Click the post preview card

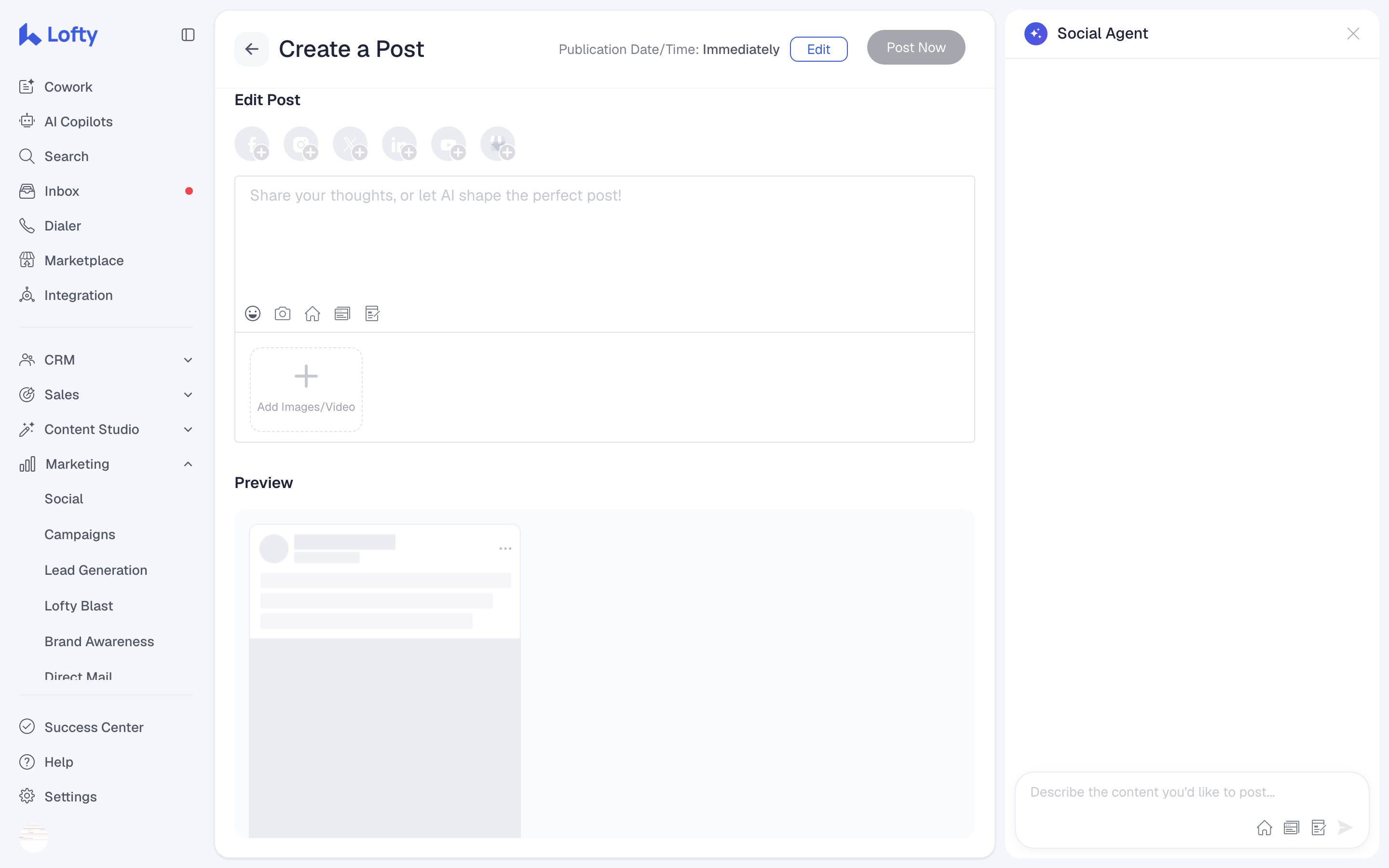[384, 680]
